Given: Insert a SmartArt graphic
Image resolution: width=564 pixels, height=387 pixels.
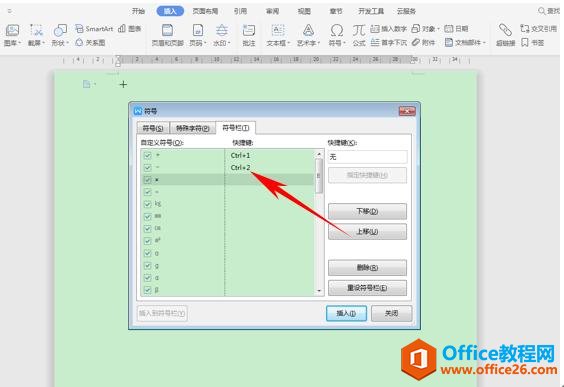Looking at the screenshot, I should 94,29.
